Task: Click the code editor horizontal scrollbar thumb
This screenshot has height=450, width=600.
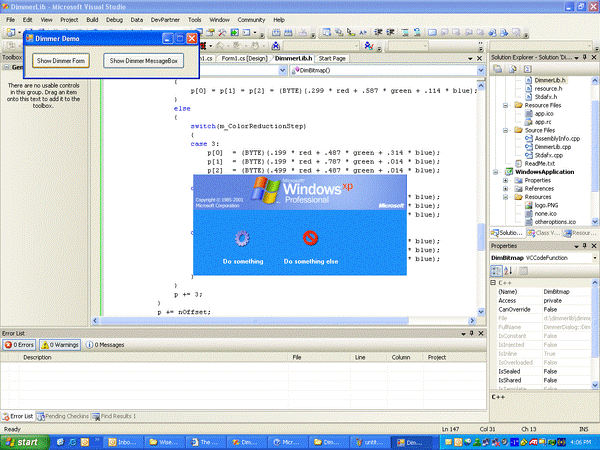Action: pos(254,321)
